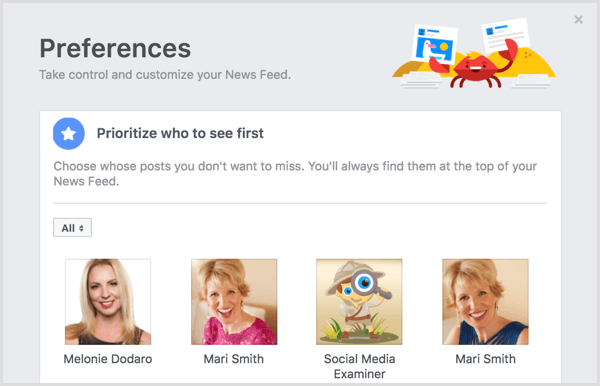600x386 pixels.
Task: Click the Mari Smith name under pink photo
Action: click(234, 359)
